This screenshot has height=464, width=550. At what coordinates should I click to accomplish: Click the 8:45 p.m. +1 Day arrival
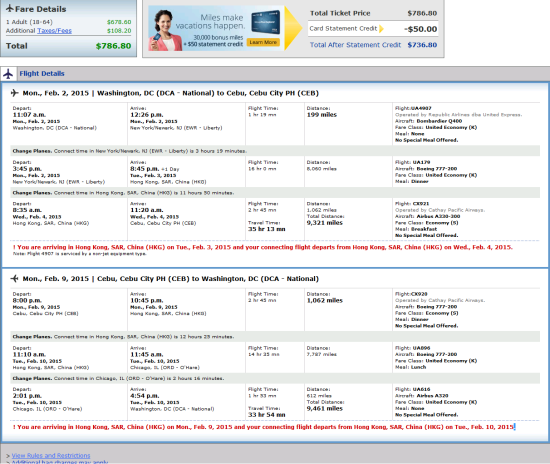(154, 169)
